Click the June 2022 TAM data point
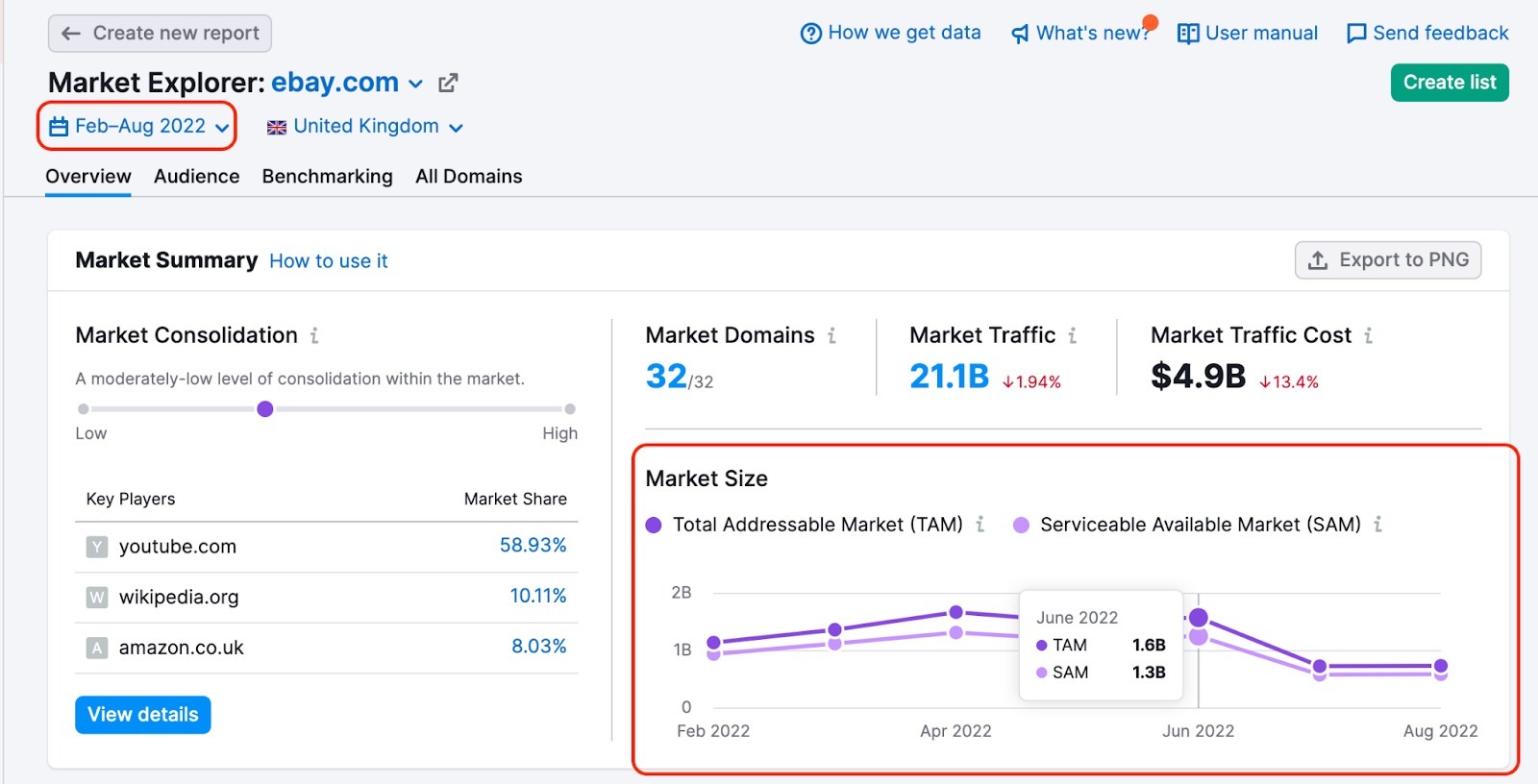Screen dimensions: 1538x784 (x=1199, y=618)
